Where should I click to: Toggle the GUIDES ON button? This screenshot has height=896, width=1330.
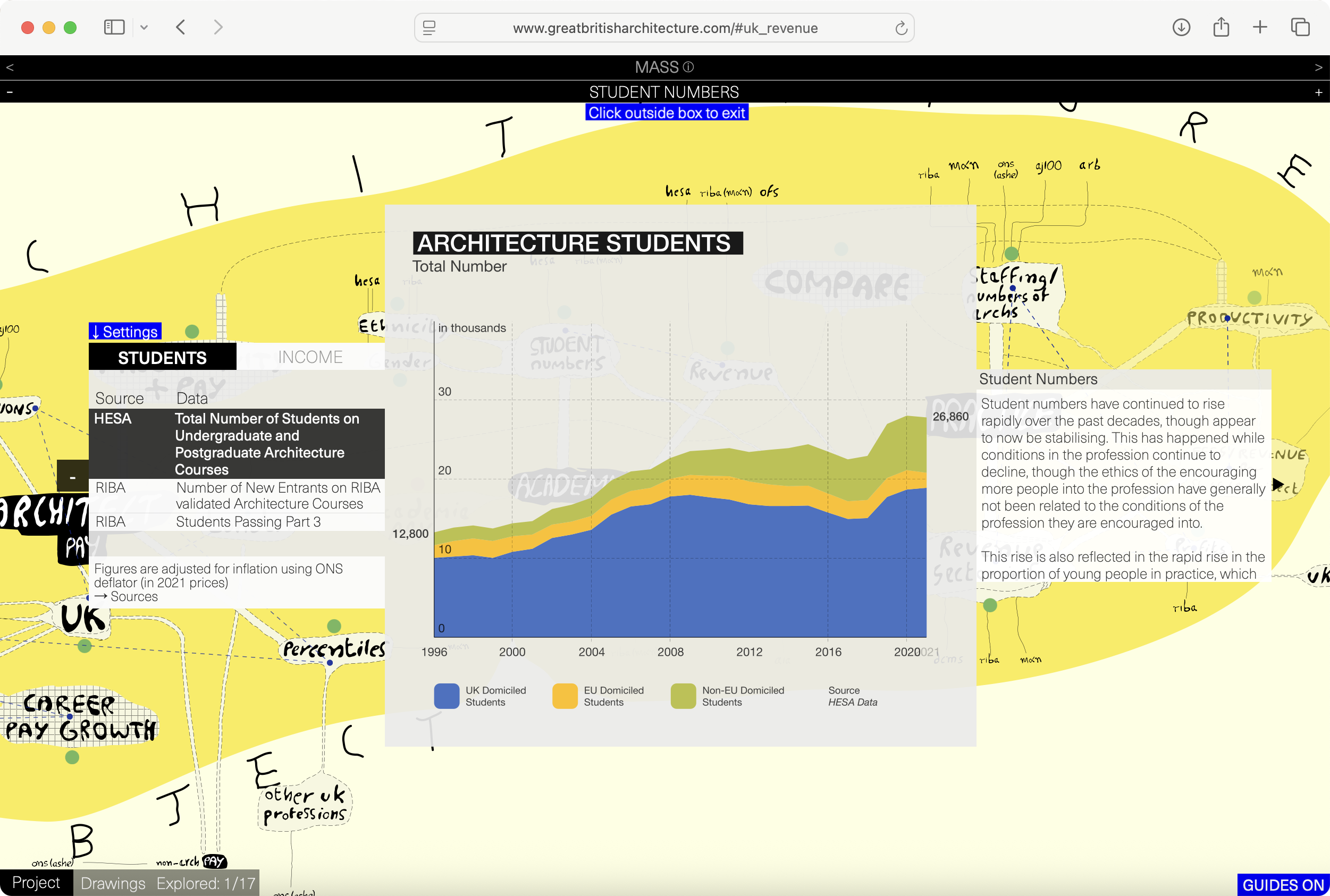1283,884
